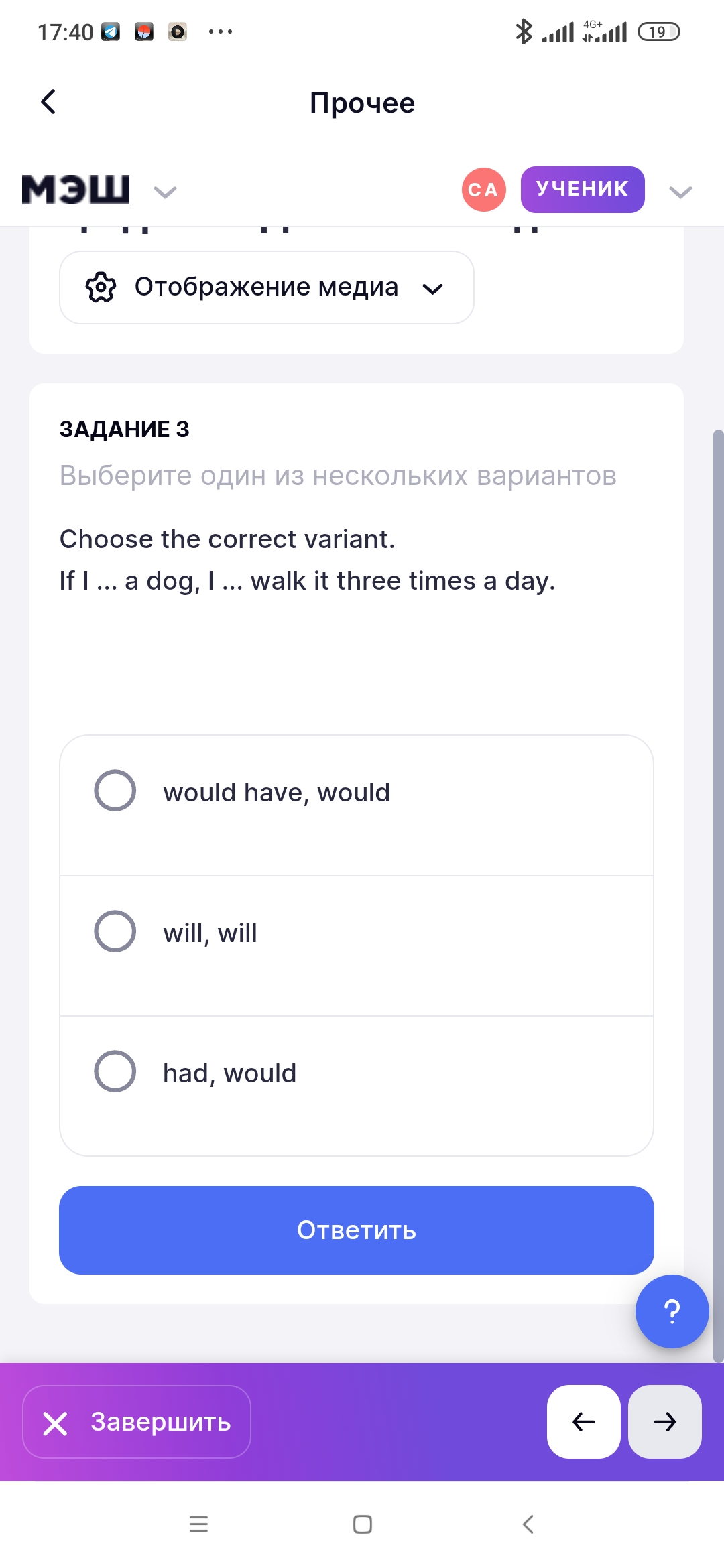Click the МЭШ logo
Viewport: 724px width, 1568px height.
76,190
